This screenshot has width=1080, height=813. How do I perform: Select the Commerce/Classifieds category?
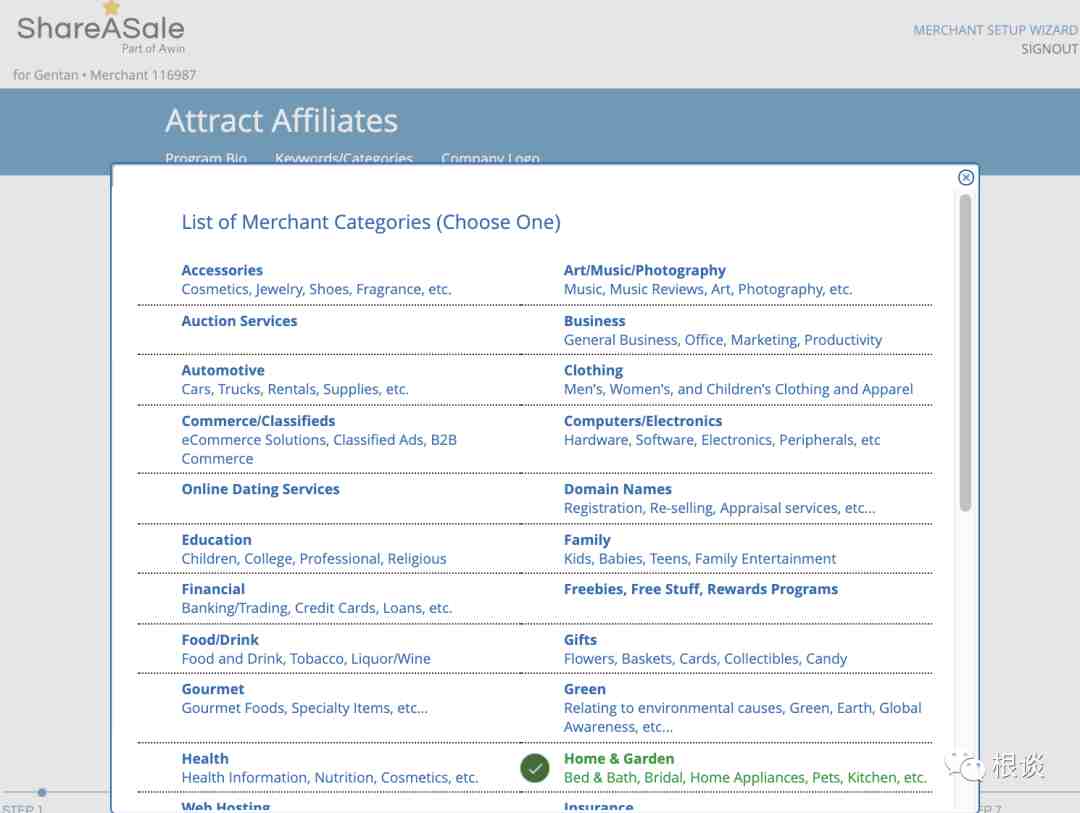click(x=258, y=421)
